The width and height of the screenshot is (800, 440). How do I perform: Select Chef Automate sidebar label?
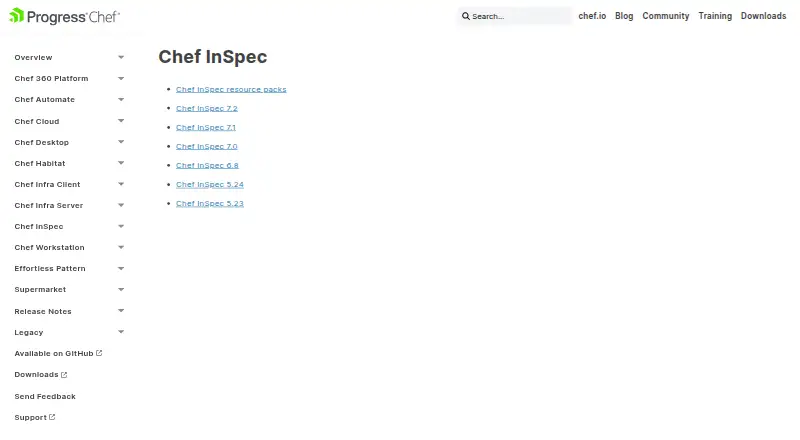point(44,99)
